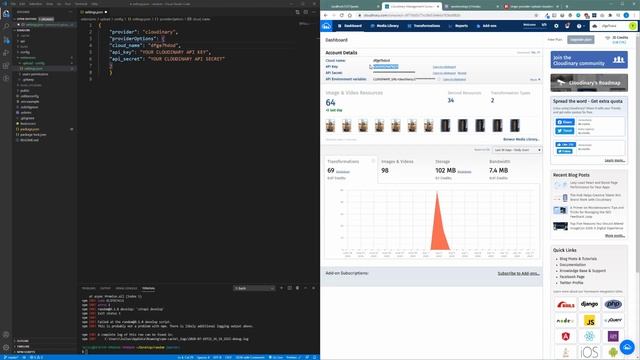Click the Upgrade plan button
640x360 pixels.
coord(580,40)
